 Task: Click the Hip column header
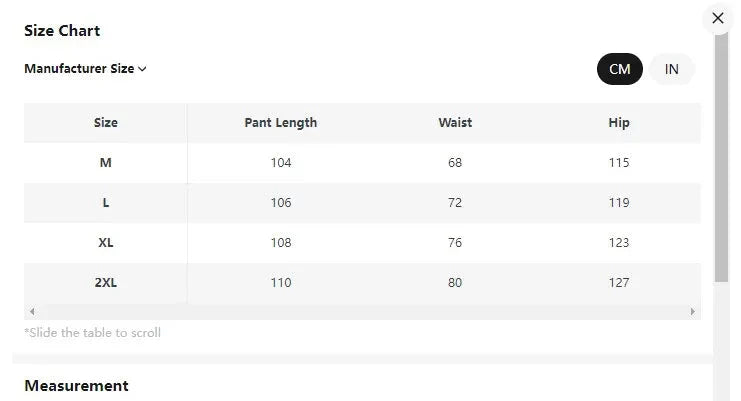[x=619, y=123]
